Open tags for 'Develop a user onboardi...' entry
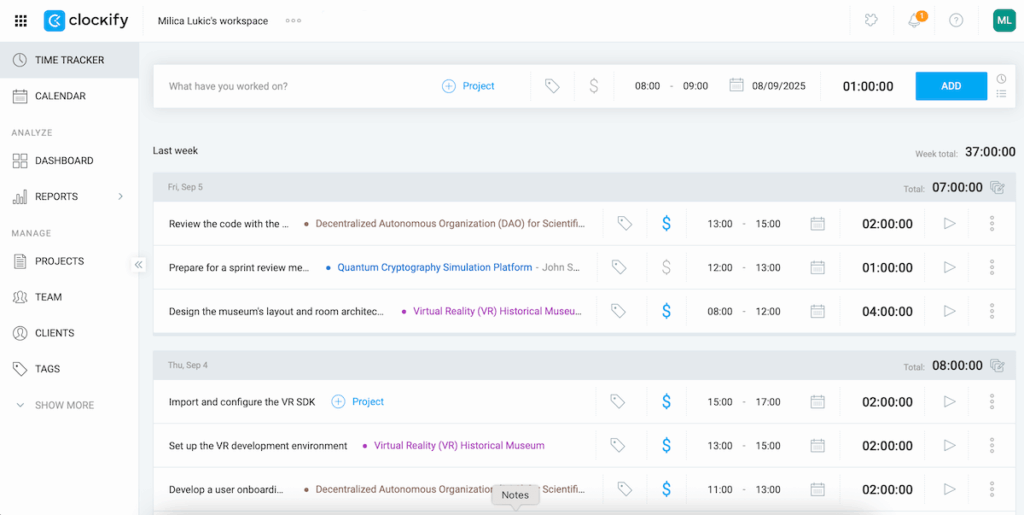Screen dimensions: 1024x515 [625, 489]
